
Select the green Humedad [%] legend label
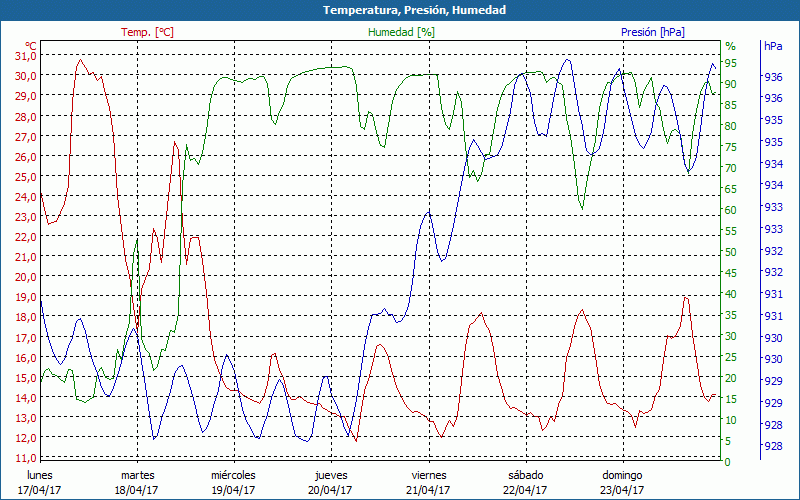[402, 32]
